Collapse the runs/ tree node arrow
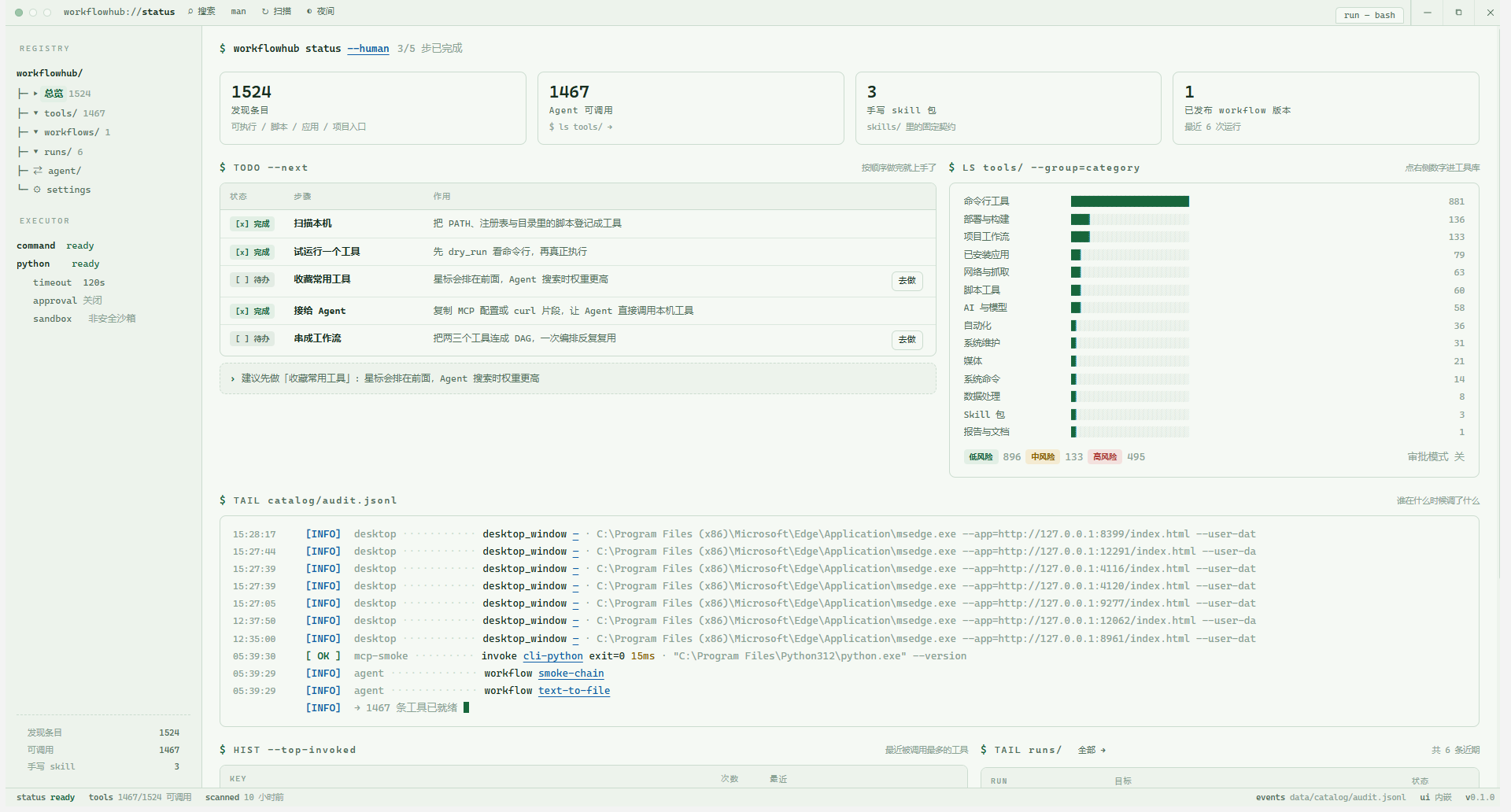1511x812 pixels. point(35,152)
